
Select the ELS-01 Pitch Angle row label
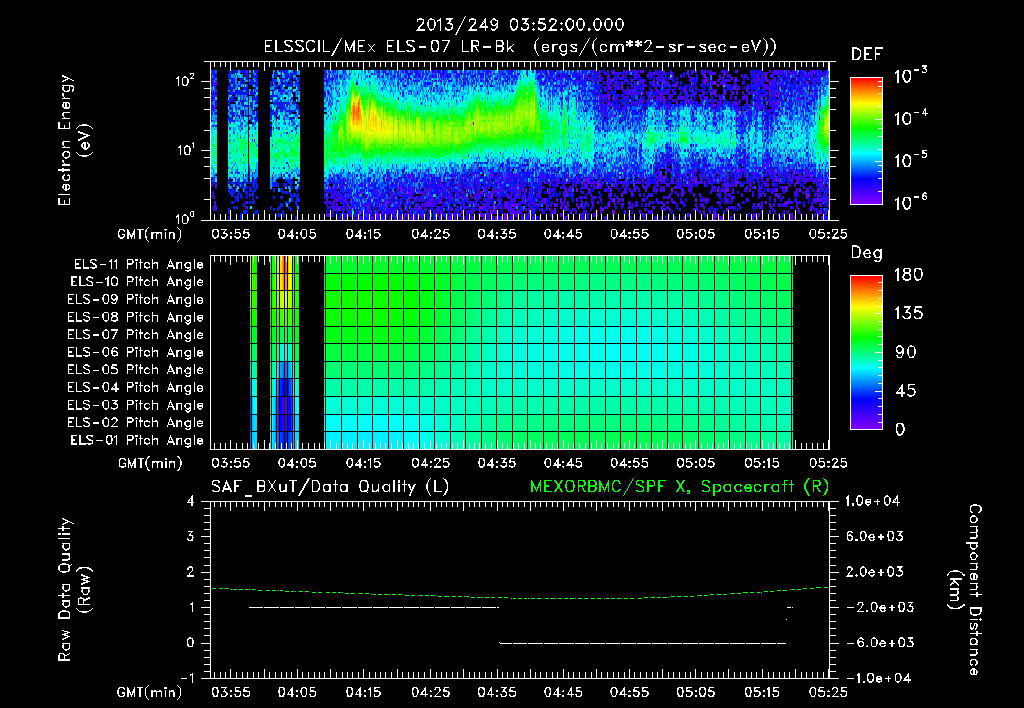coord(137,440)
